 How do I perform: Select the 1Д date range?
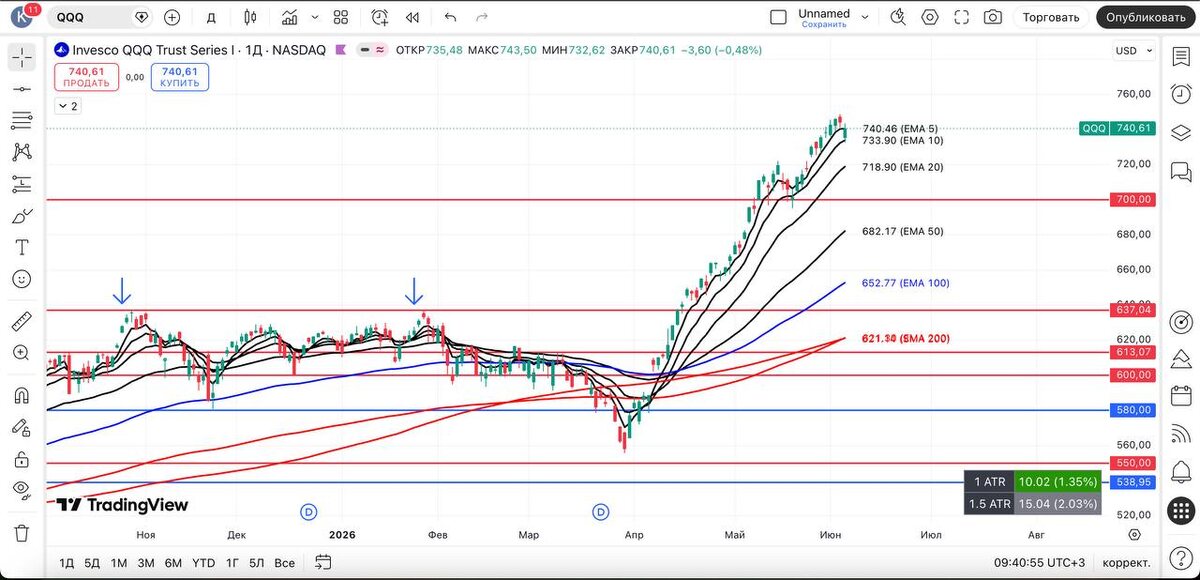(x=67, y=563)
